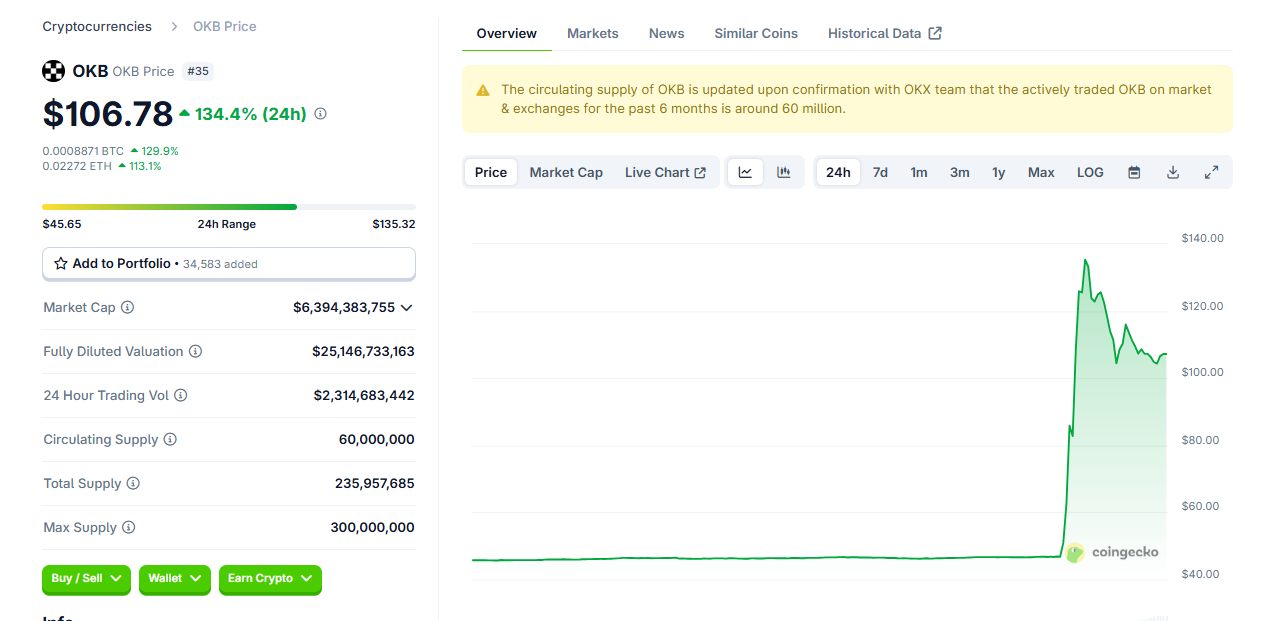Click the 235,957,685 total supply value
The height and width of the screenshot is (621, 1279).
[375, 484]
